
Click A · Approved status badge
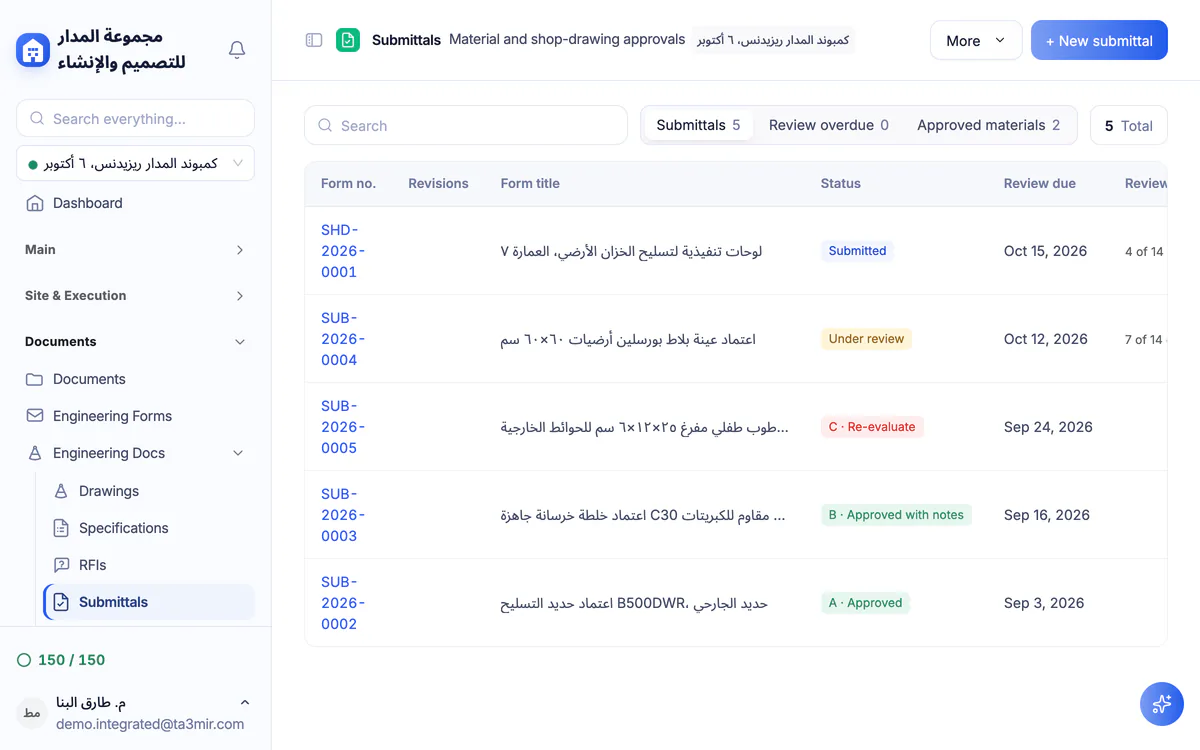coord(865,603)
